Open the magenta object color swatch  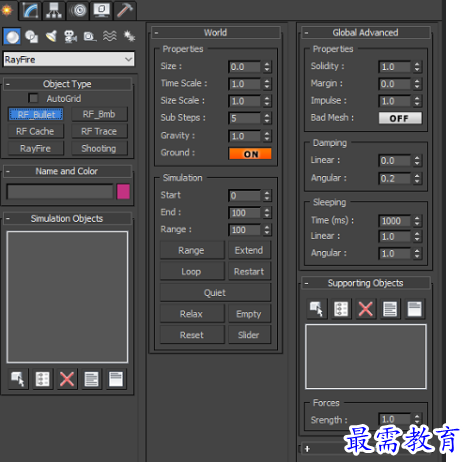tap(123, 192)
